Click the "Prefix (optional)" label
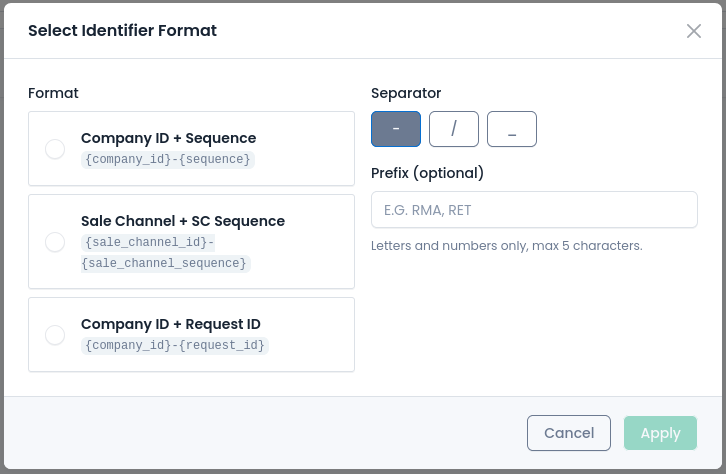The height and width of the screenshot is (474, 726). click(x=427, y=173)
